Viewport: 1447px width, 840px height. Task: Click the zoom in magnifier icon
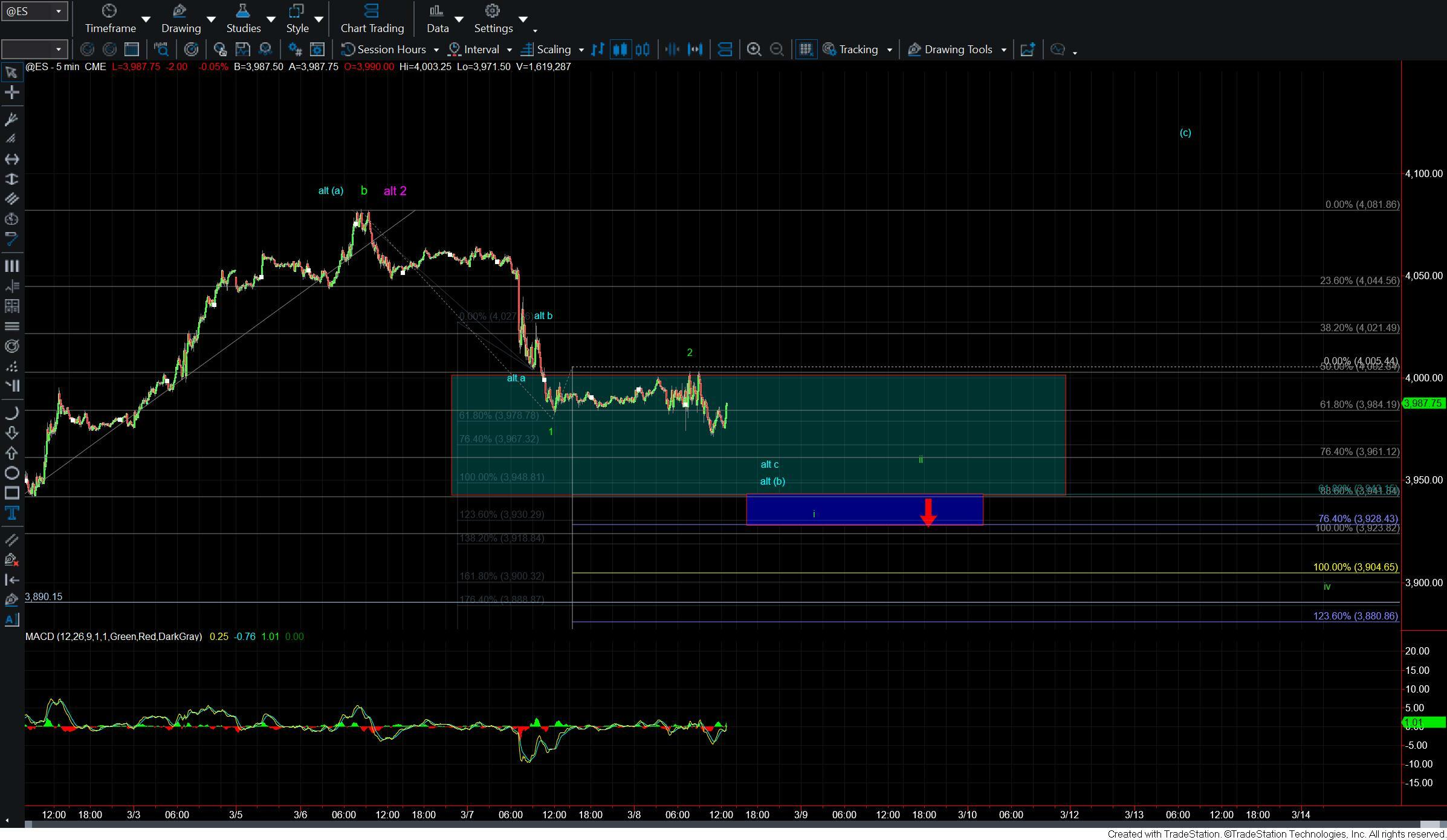(753, 50)
